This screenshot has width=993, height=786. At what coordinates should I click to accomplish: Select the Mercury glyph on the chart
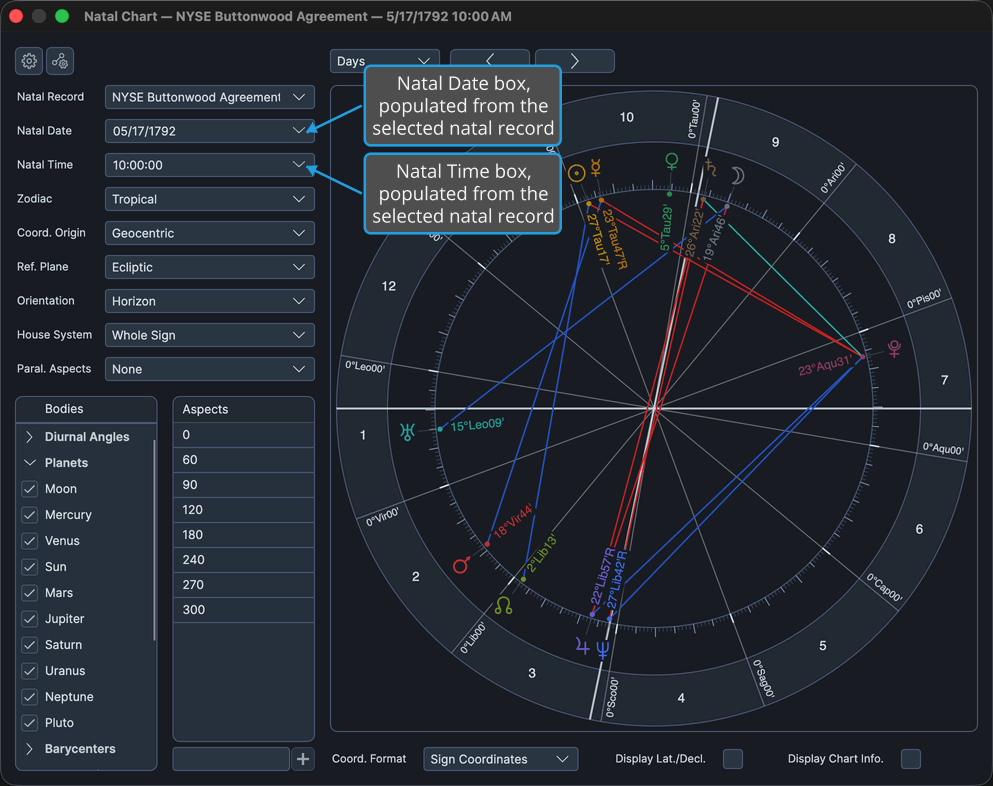pyautogui.click(x=596, y=167)
